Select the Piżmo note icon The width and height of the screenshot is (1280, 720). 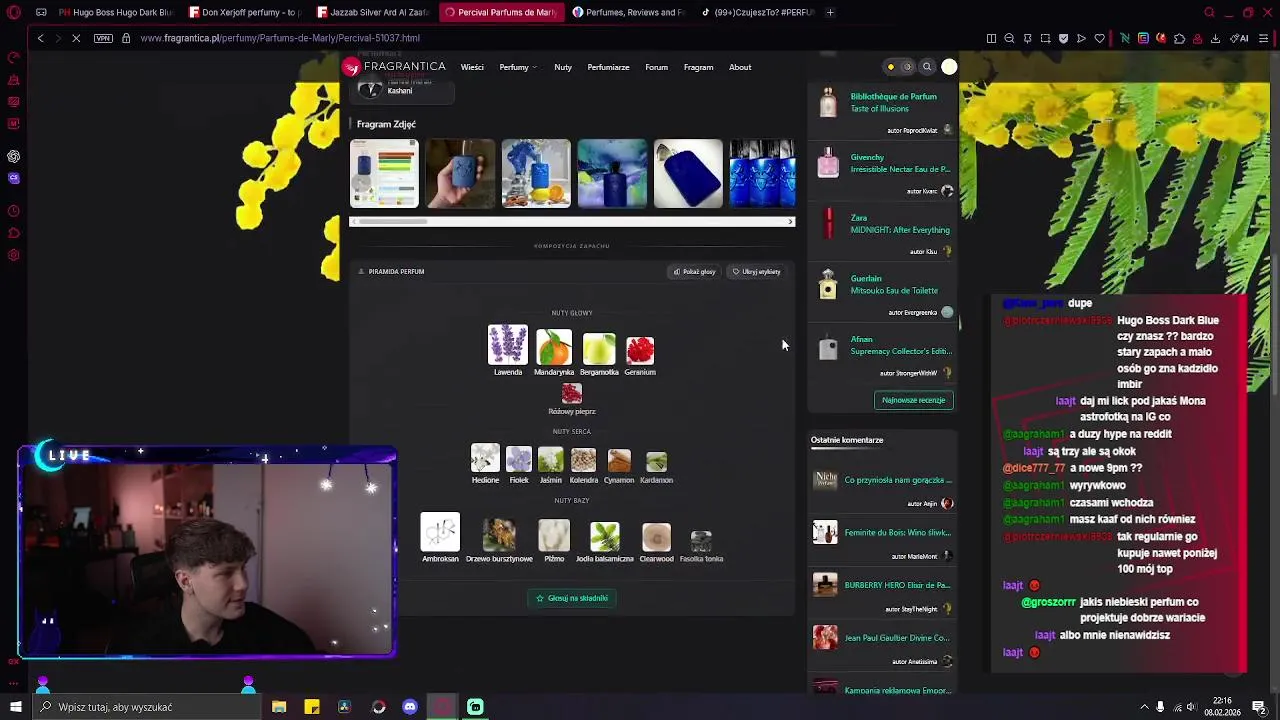(x=554, y=535)
